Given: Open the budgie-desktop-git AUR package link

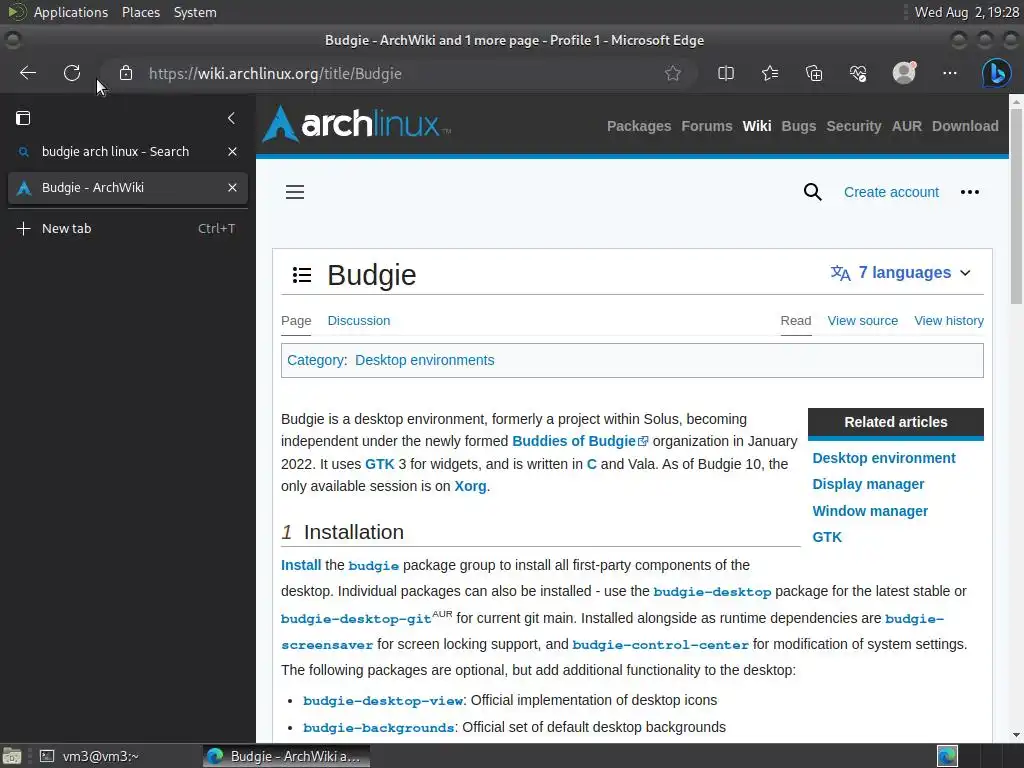Looking at the screenshot, I should 356,618.
